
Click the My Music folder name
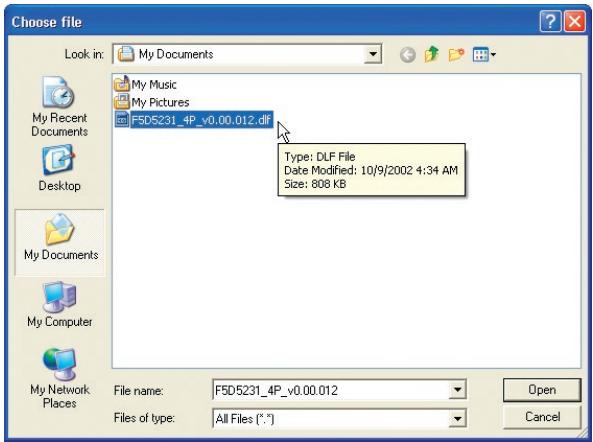point(154,84)
